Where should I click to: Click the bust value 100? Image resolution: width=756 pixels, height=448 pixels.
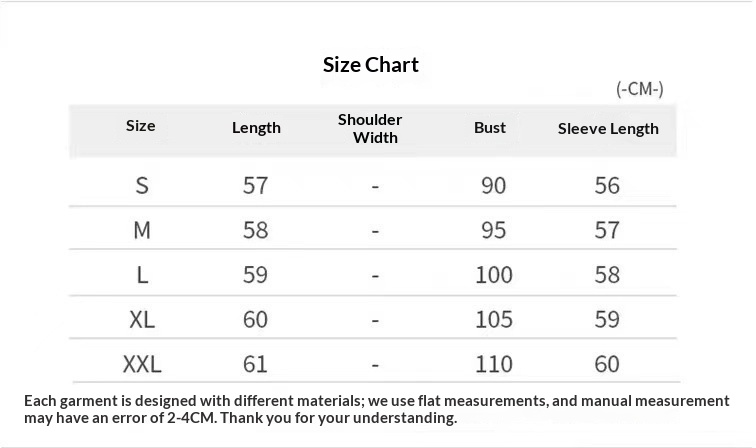[494, 275]
